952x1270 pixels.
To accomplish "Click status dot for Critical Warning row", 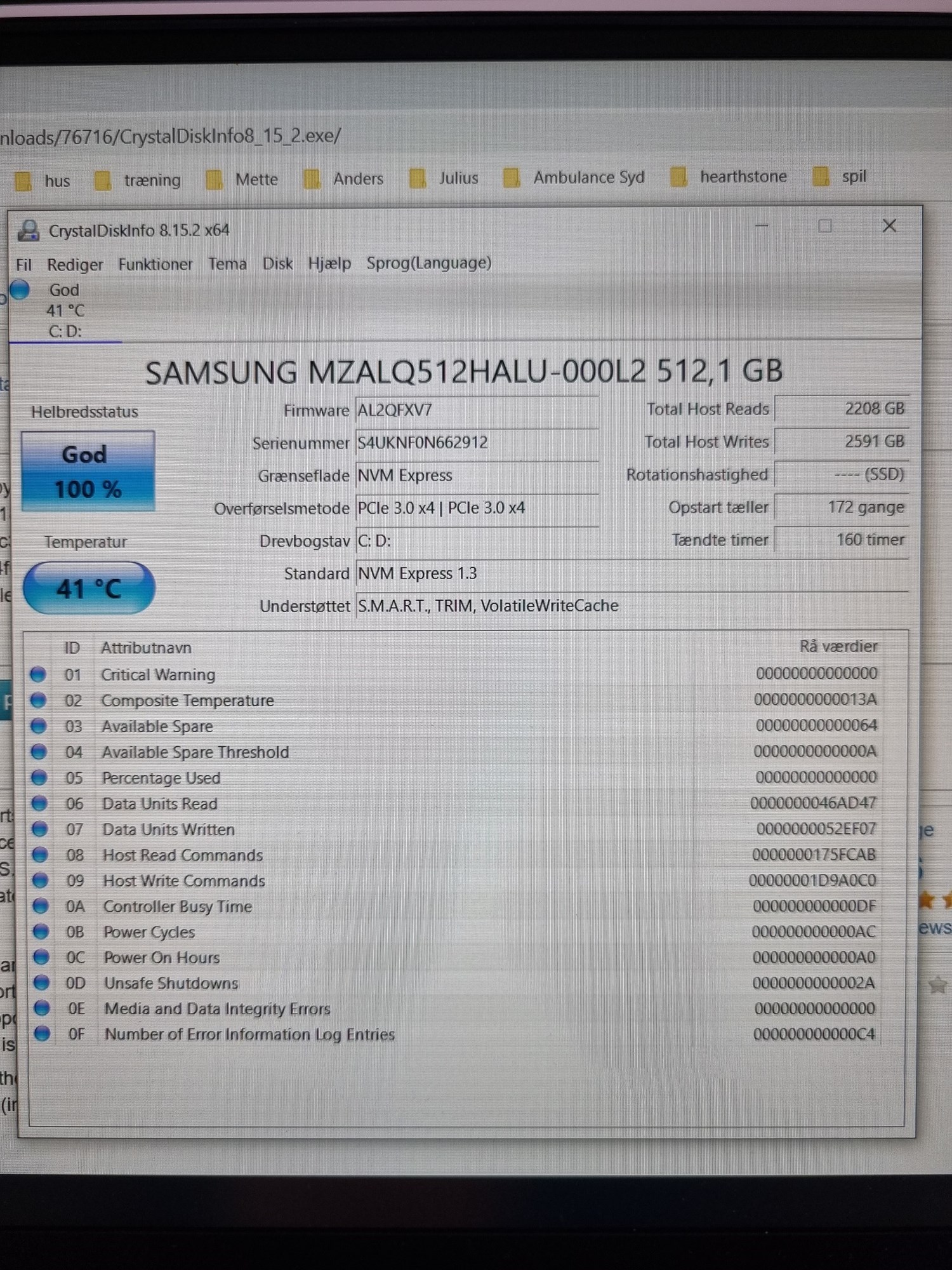I will click(38, 674).
